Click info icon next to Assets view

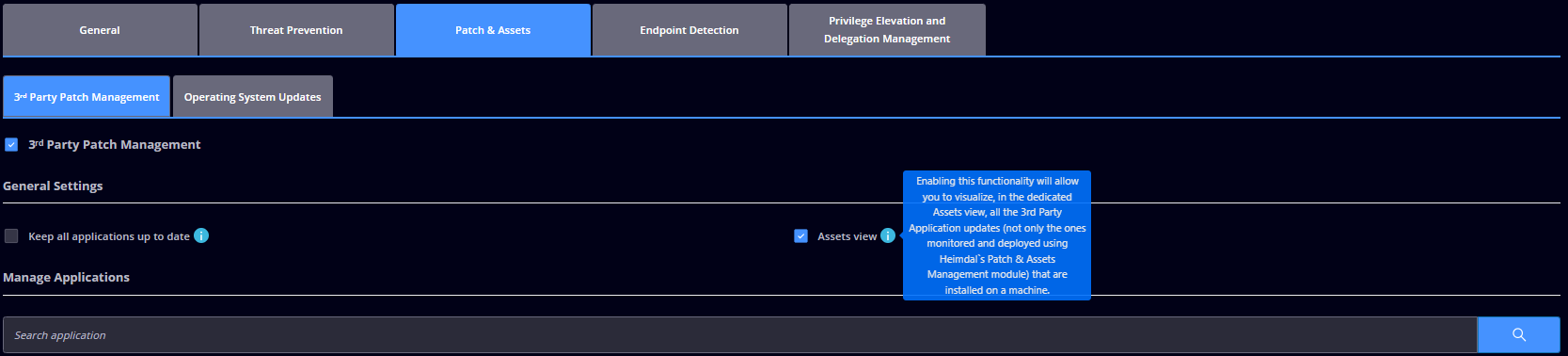888,235
